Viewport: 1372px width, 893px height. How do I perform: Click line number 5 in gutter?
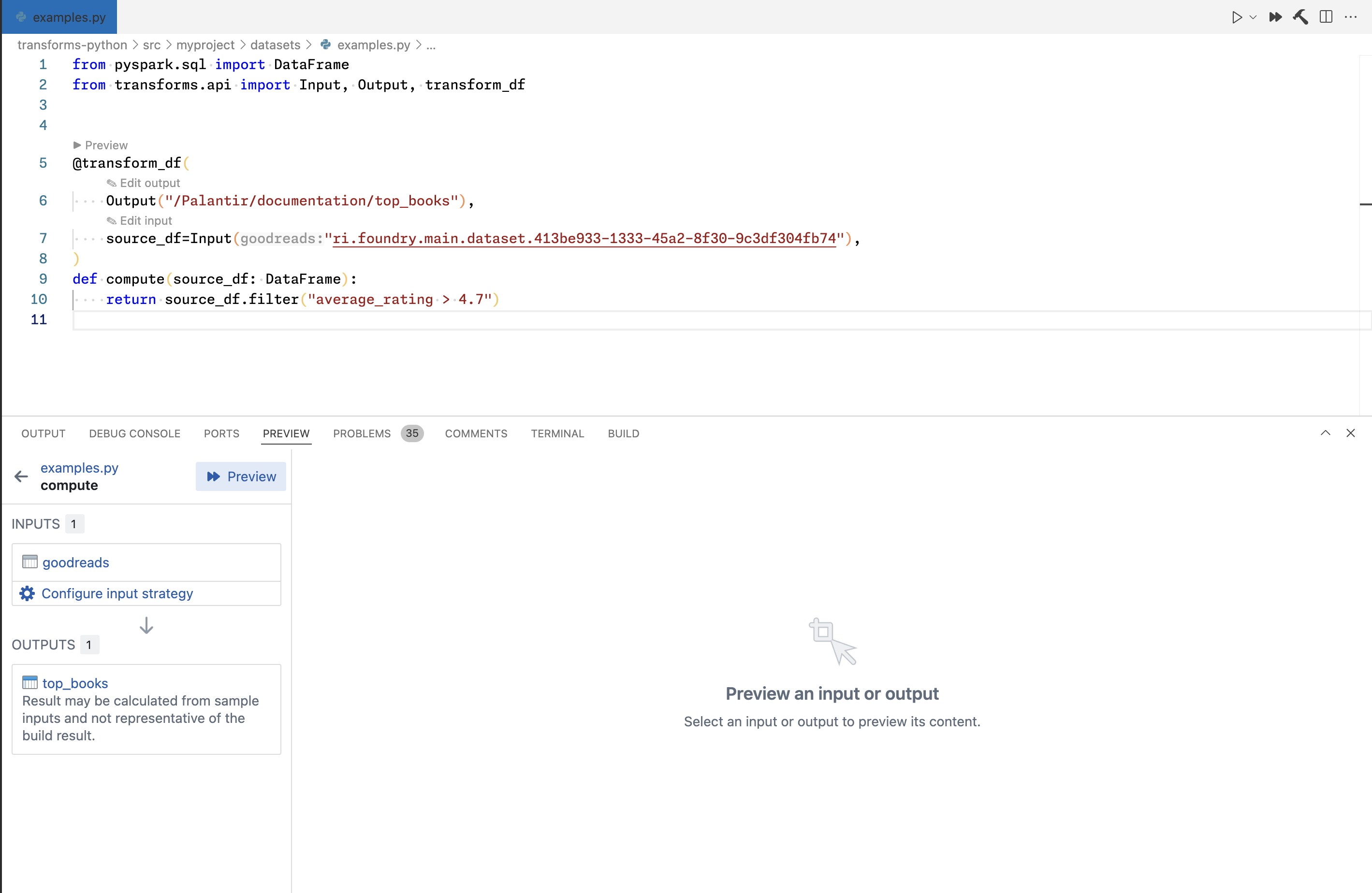[x=43, y=163]
